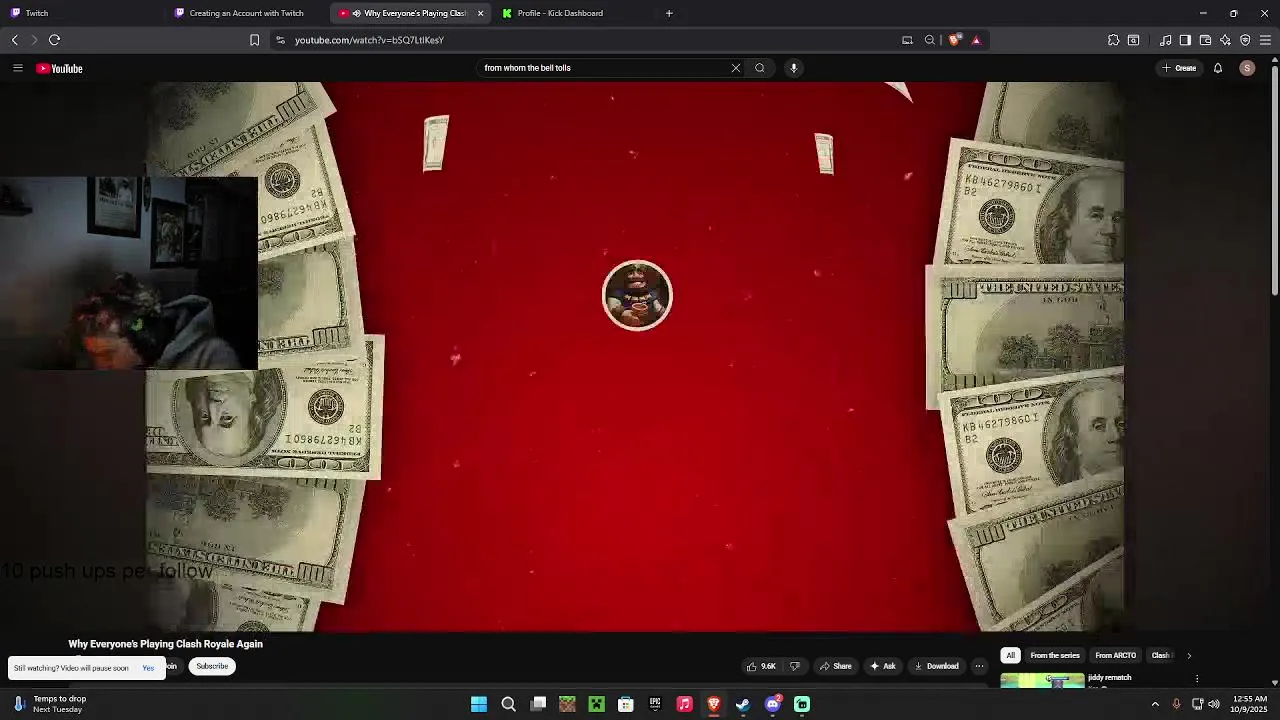Close the Why Everyone's Playing Clash tab
The height and width of the screenshot is (720, 1280).
(x=480, y=13)
